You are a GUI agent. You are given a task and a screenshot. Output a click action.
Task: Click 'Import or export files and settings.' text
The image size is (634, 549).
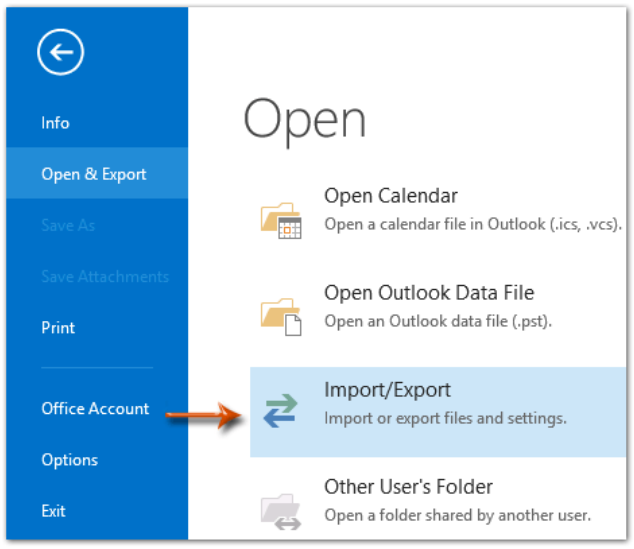pos(445,418)
